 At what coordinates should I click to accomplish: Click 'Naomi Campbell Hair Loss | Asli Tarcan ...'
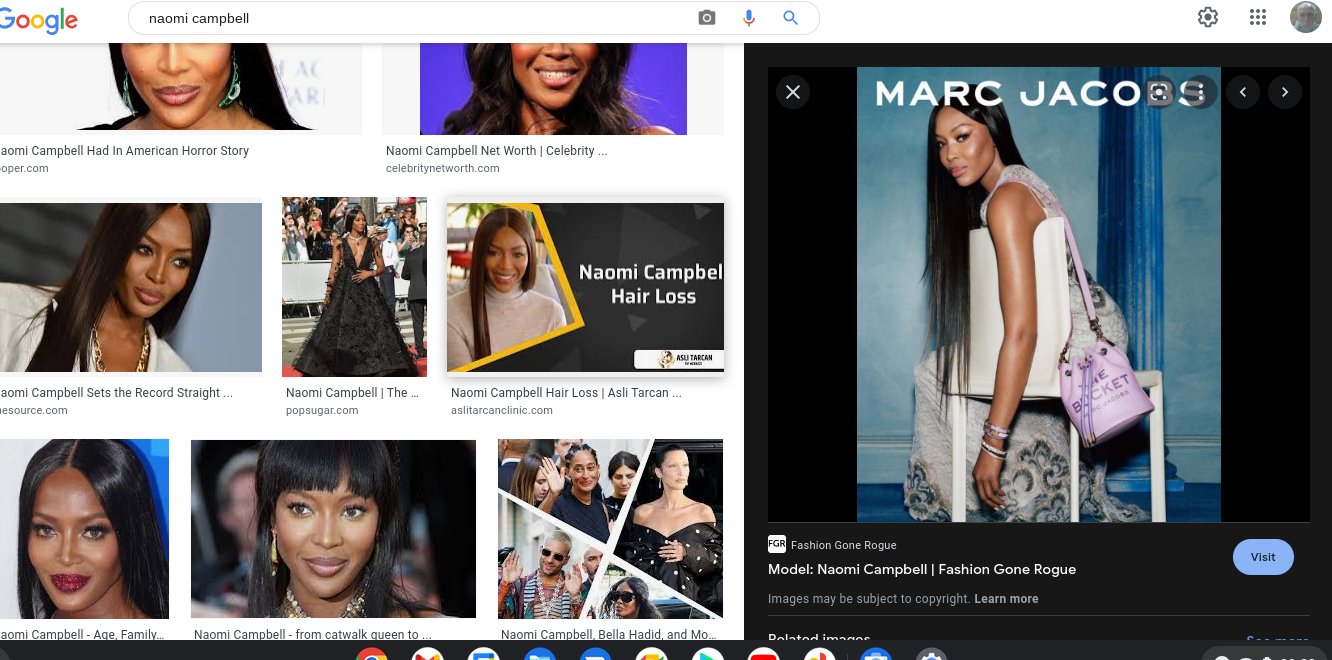click(566, 393)
